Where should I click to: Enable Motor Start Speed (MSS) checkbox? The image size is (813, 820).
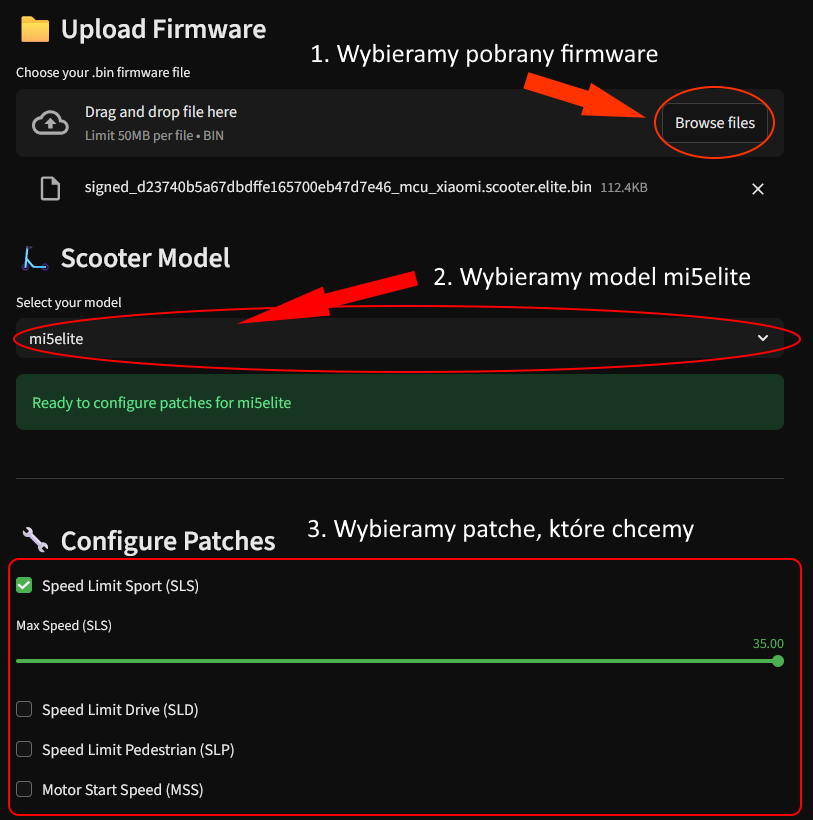pos(24,789)
